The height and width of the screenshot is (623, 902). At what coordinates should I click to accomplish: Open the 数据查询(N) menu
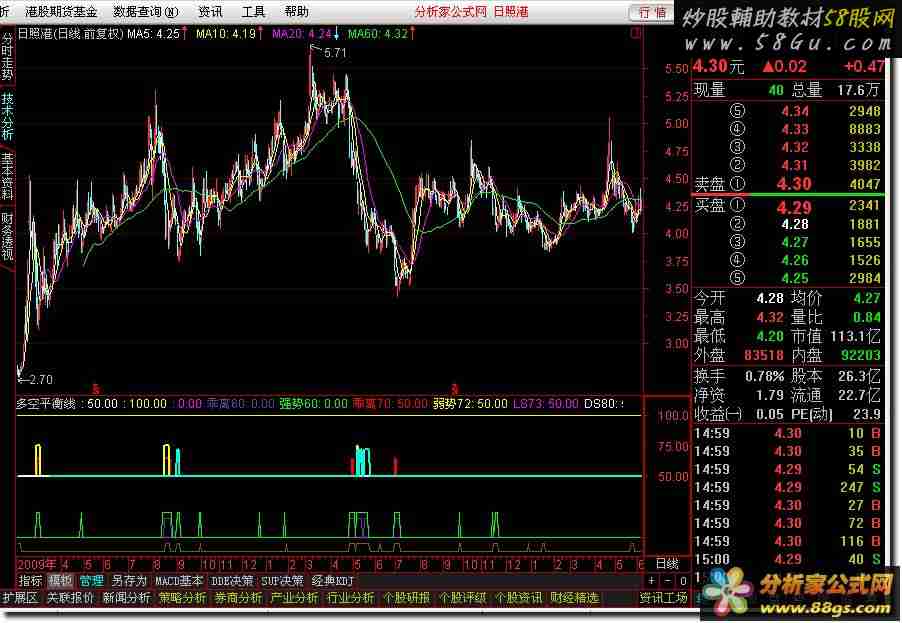click(x=146, y=12)
